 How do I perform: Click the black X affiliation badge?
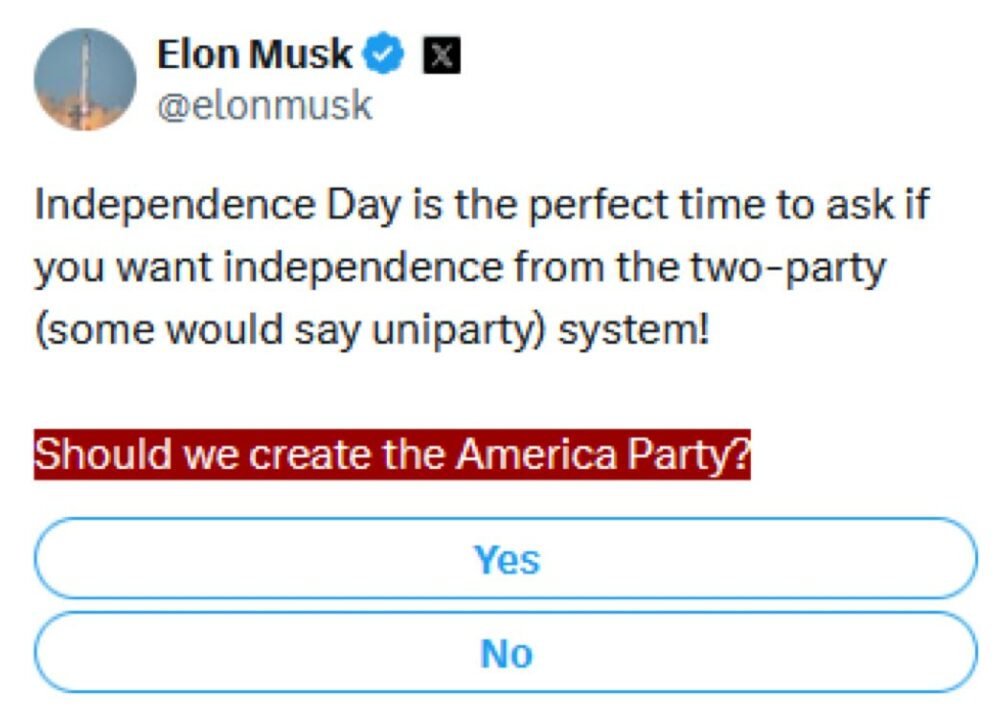pyautogui.click(x=441, y=55)
